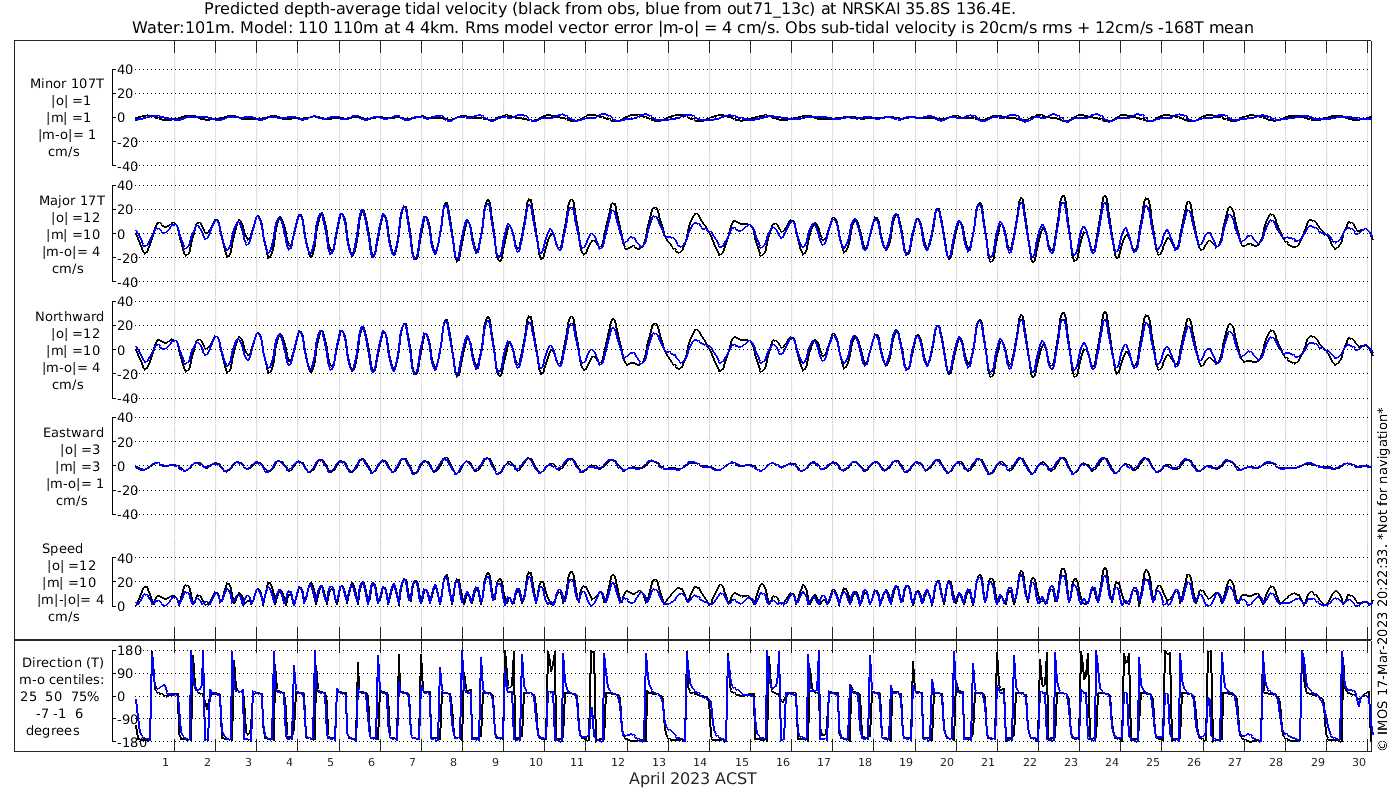Click the 'April 2023 ACST' axis title
Viewport: 1400px width, 800px height.
(x=692, y=778)
